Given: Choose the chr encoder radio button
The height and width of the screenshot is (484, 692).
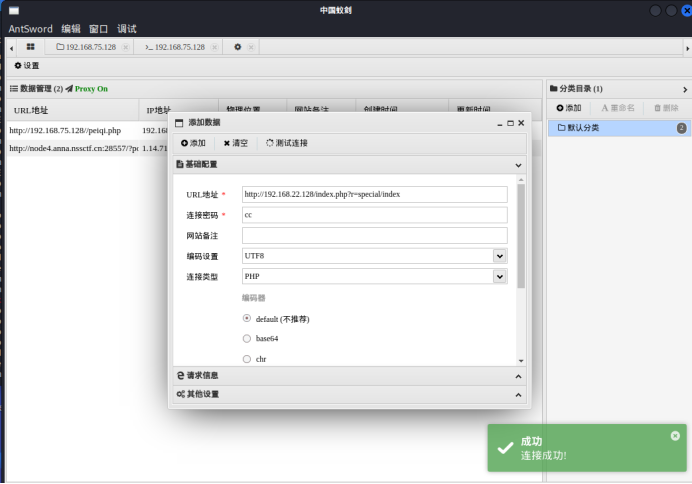Looking at the screenshot, I should tap(247, 358).
